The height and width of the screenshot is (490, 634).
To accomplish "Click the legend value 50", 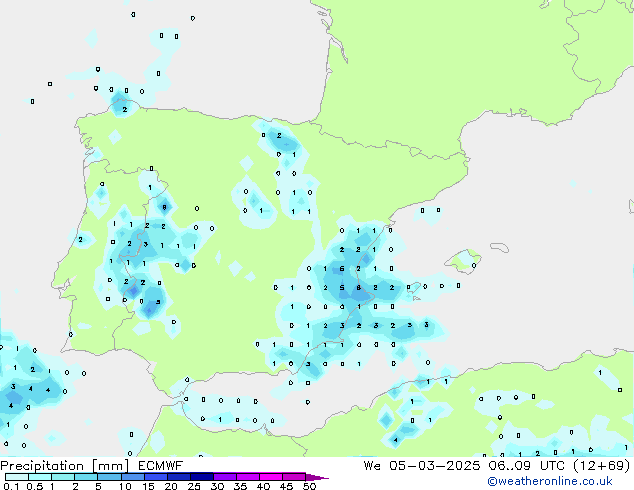I will (309, 486).
